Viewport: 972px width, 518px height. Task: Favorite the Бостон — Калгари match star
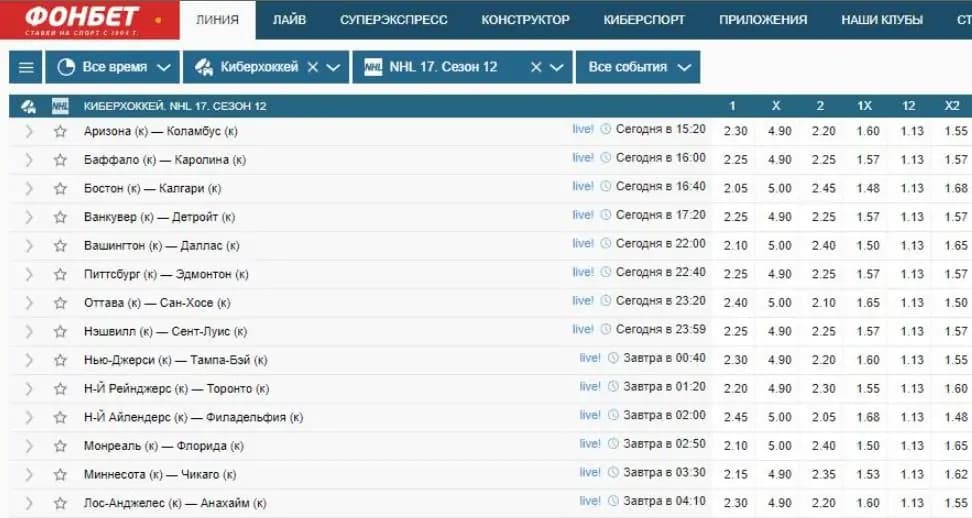click(x=60, y=188)
